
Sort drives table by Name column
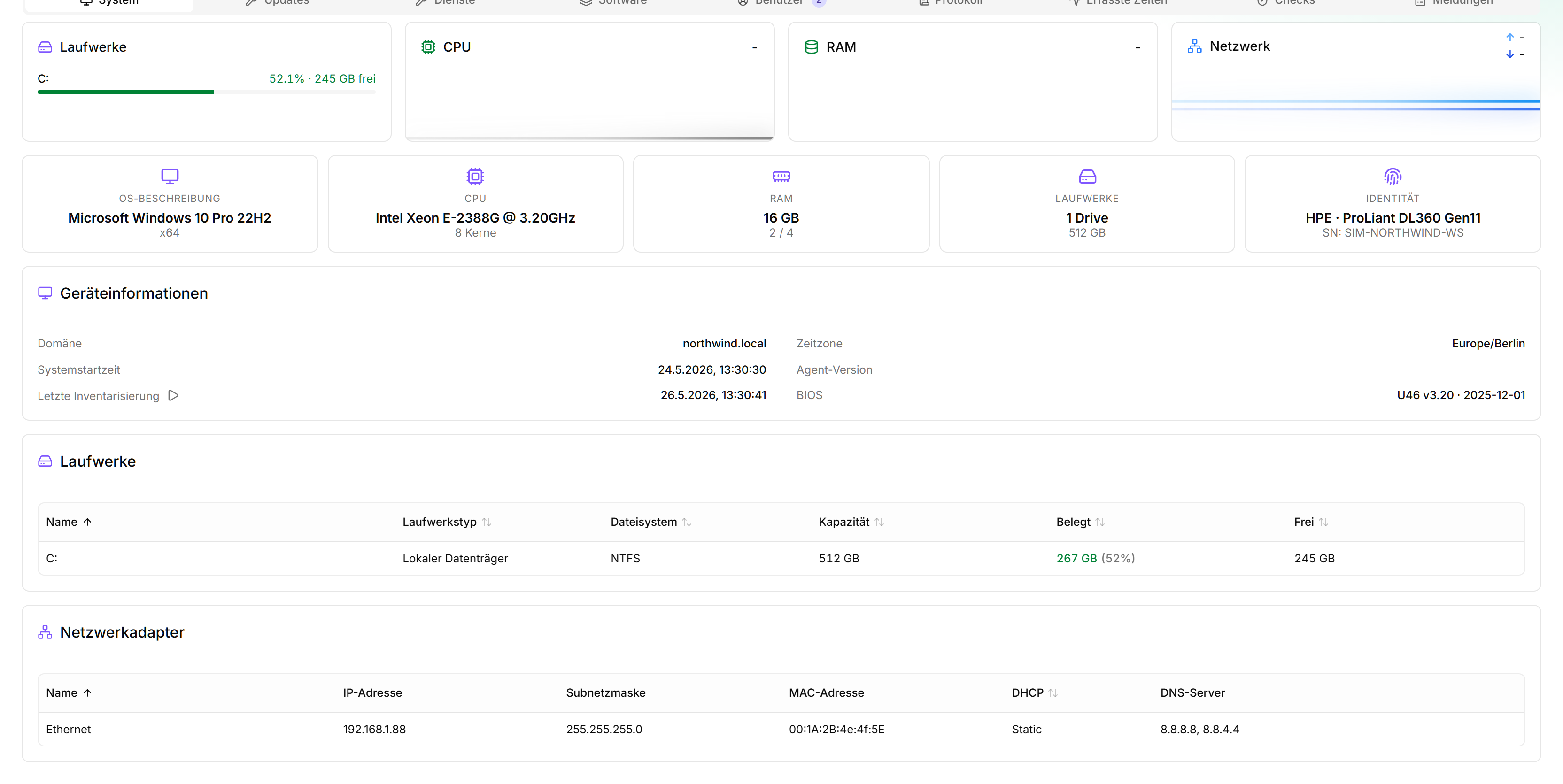click(x=69, y=522)
